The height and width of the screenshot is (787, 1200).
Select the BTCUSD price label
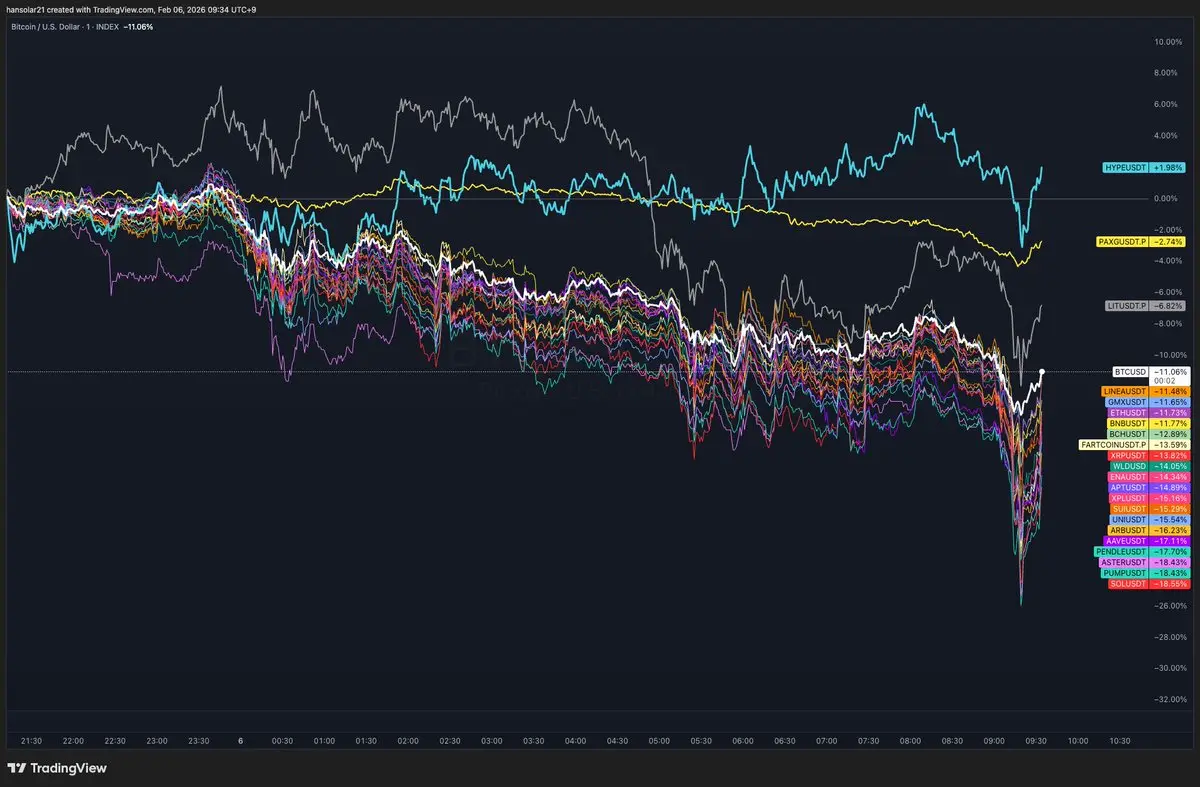coord(1128,370)
